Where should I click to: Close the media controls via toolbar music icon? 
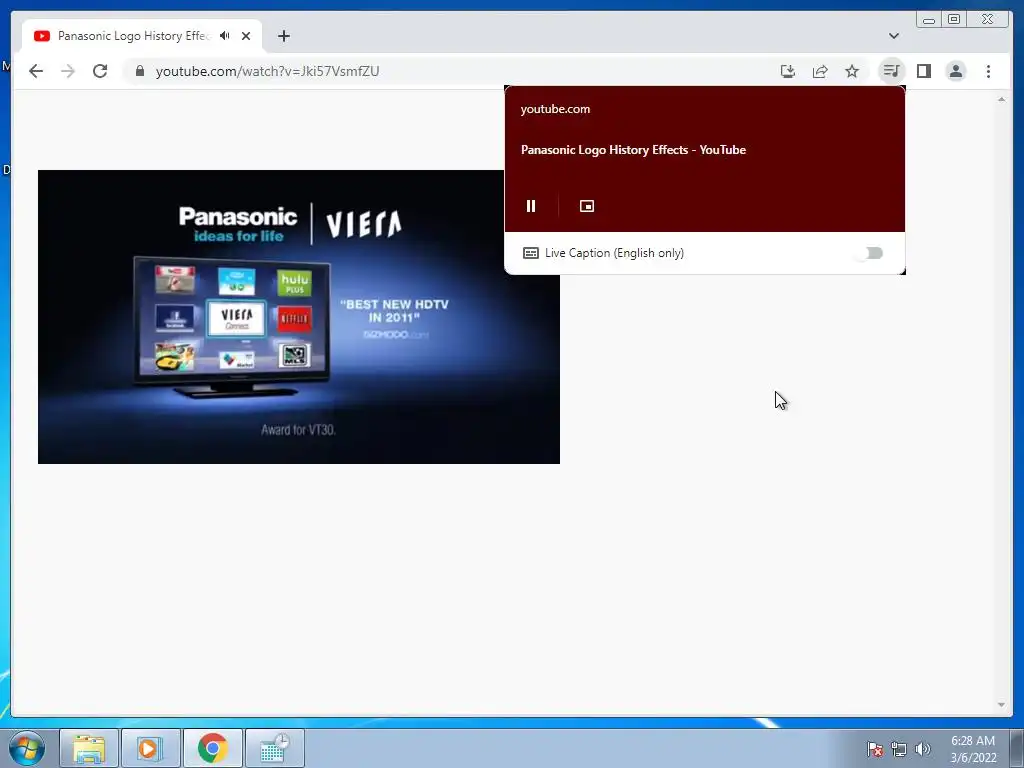(891, 71)
